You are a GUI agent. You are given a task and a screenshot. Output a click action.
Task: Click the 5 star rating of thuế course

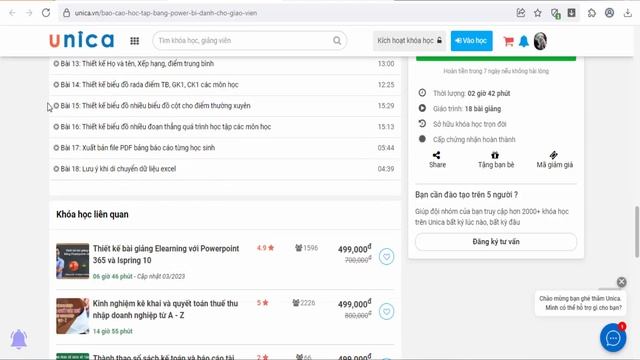262,302
